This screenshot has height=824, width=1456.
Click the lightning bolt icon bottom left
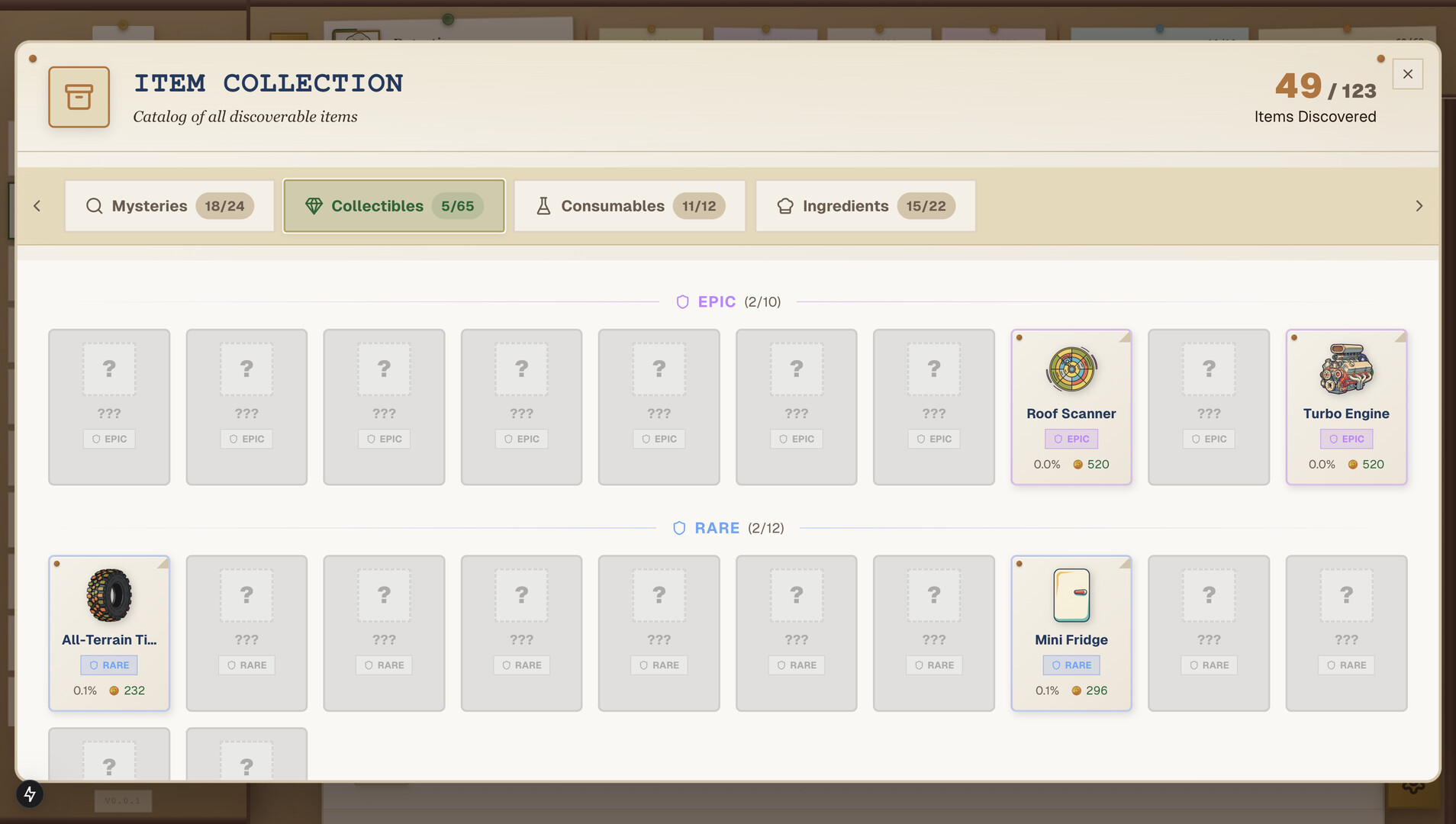pyautogui.click(x=29, y=793)
